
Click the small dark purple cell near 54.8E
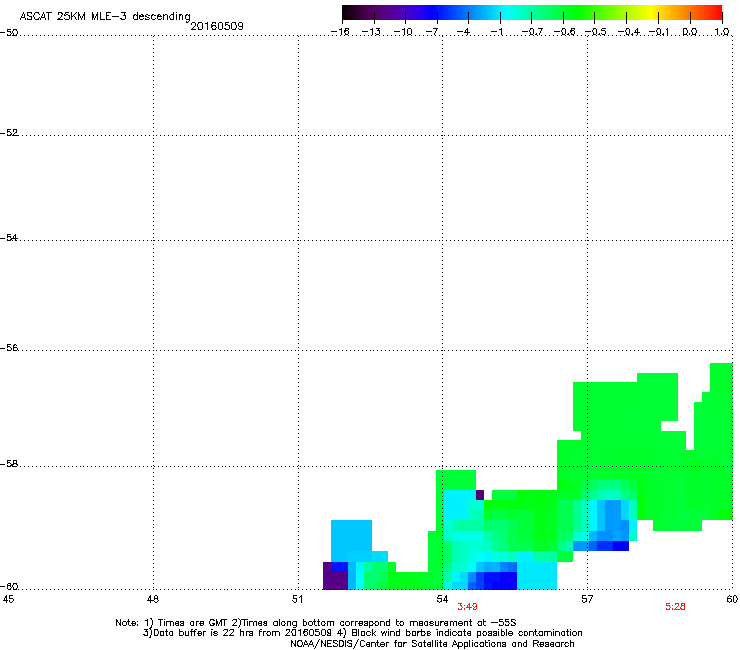pyautogui.click(x=480, y=495)
